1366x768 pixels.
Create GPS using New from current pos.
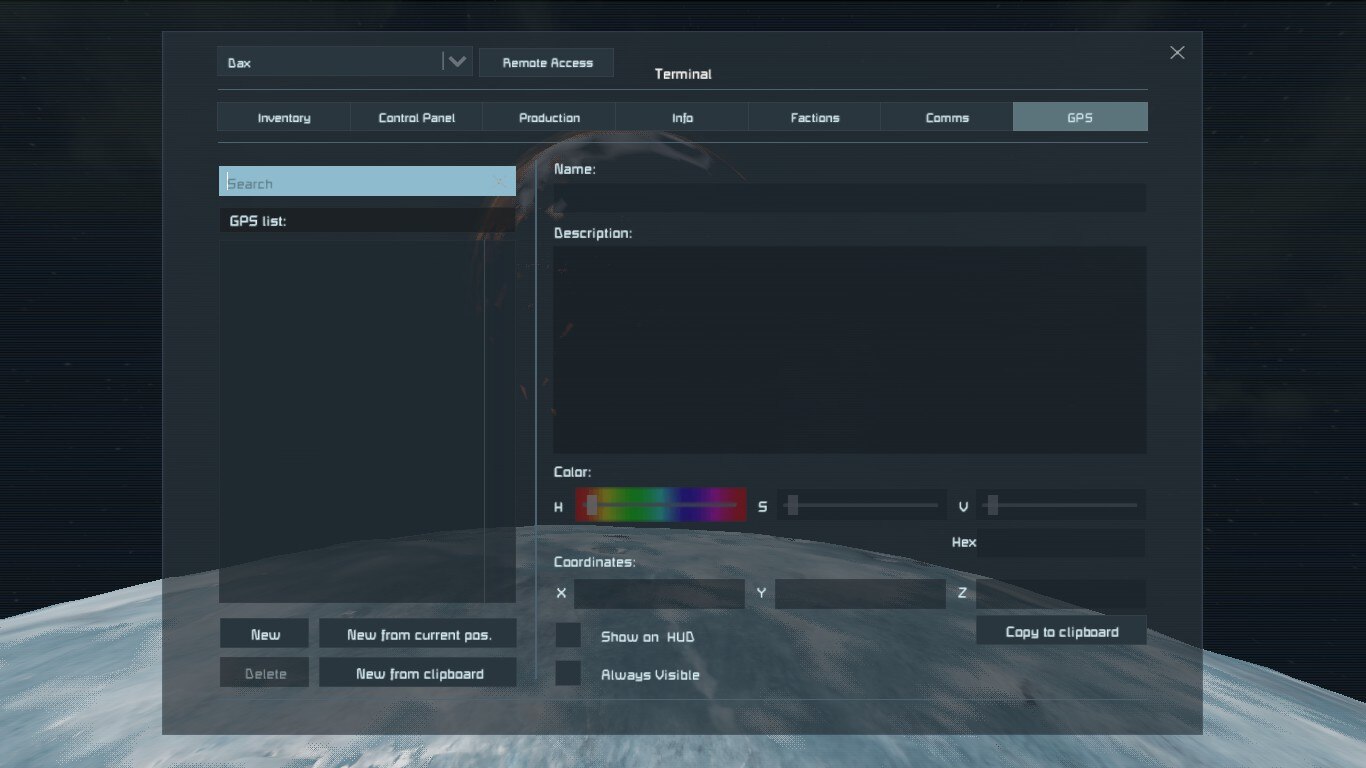point(418,635)
